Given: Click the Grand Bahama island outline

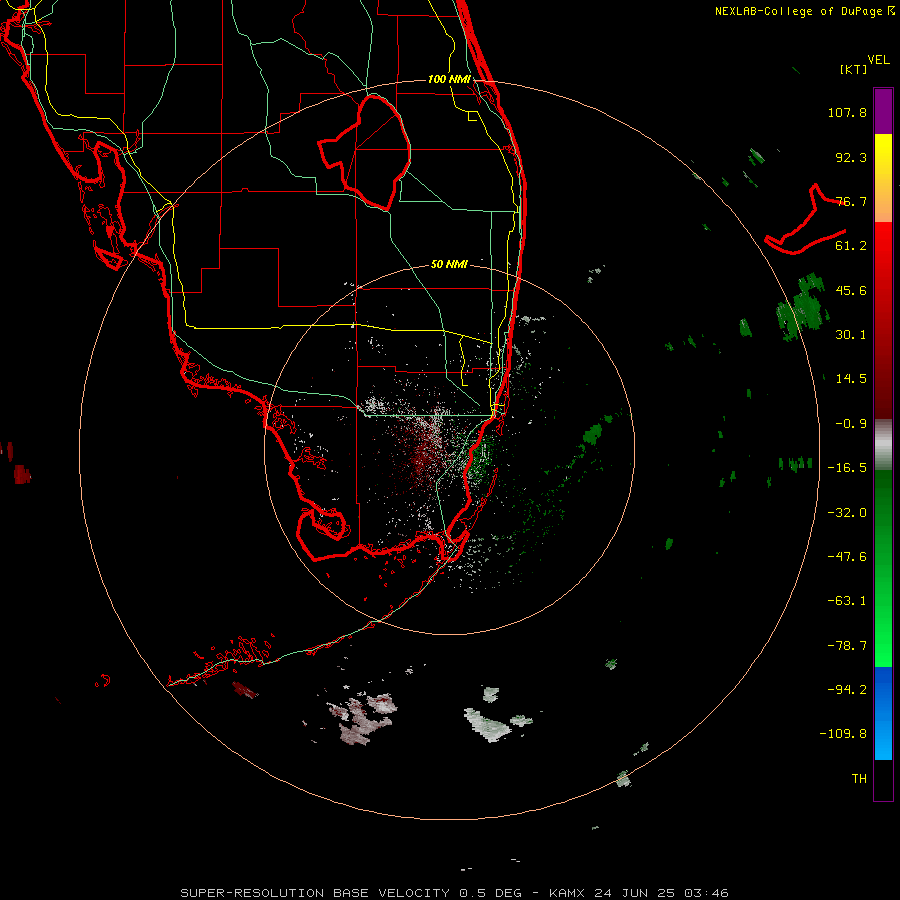Looking at the screenshot, I should tap(805, 221).
